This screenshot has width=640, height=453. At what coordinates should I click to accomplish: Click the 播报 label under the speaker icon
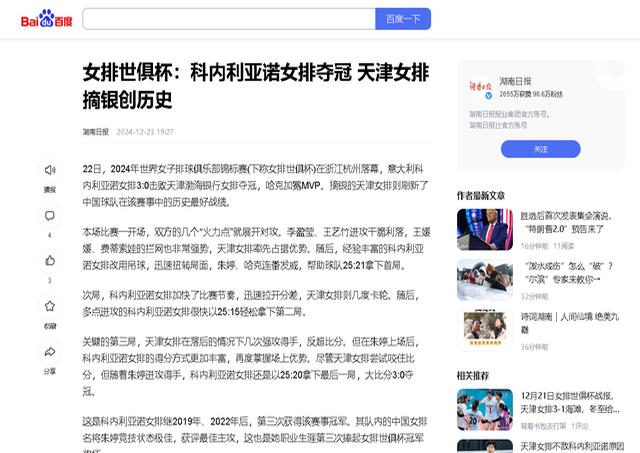(50, 189)
